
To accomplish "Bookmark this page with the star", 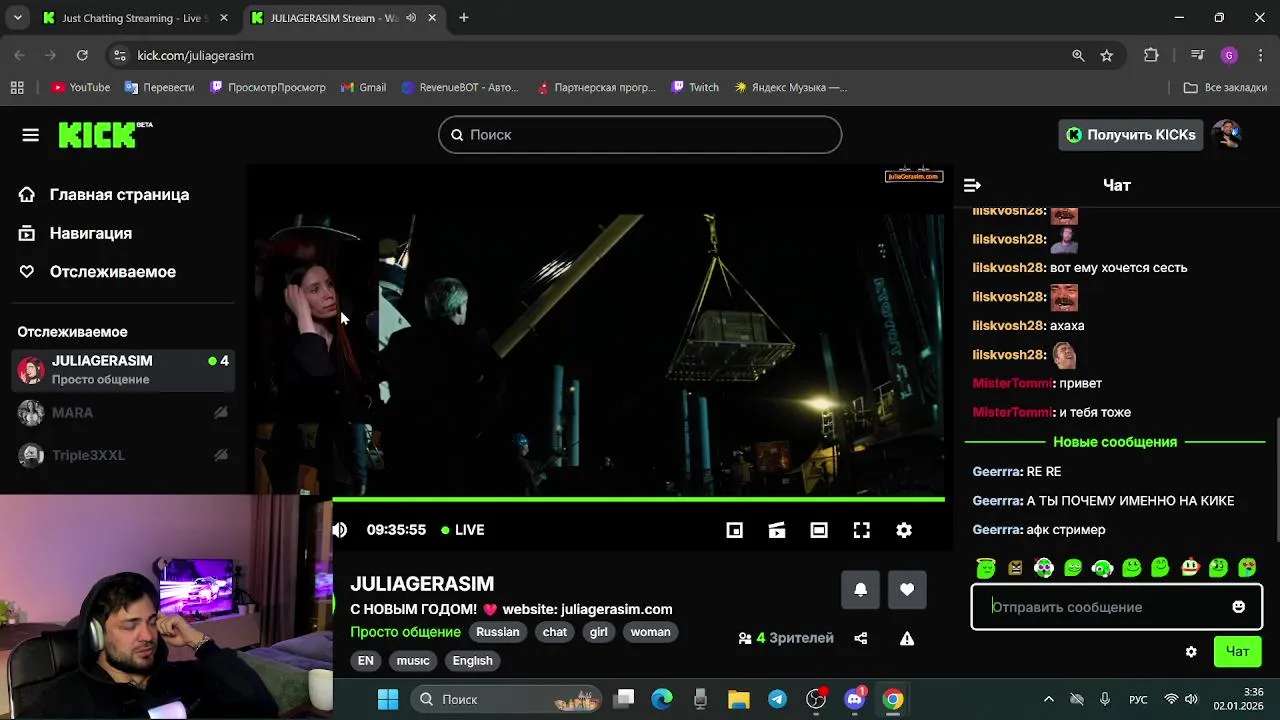I will click(x=1107, y=56).
